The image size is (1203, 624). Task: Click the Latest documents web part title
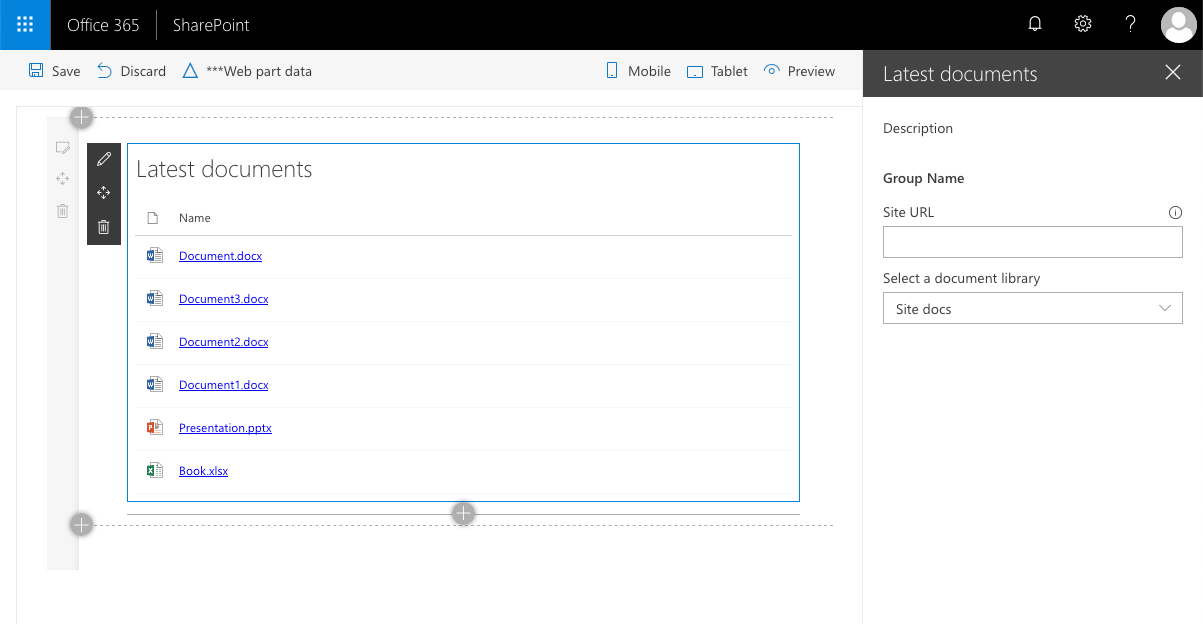coord(224,169)
